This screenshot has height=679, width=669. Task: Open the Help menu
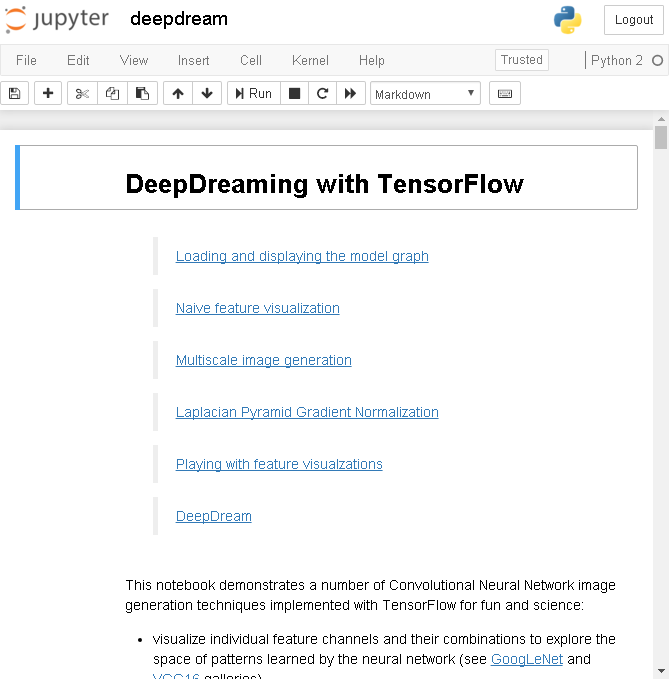[372, 60]
